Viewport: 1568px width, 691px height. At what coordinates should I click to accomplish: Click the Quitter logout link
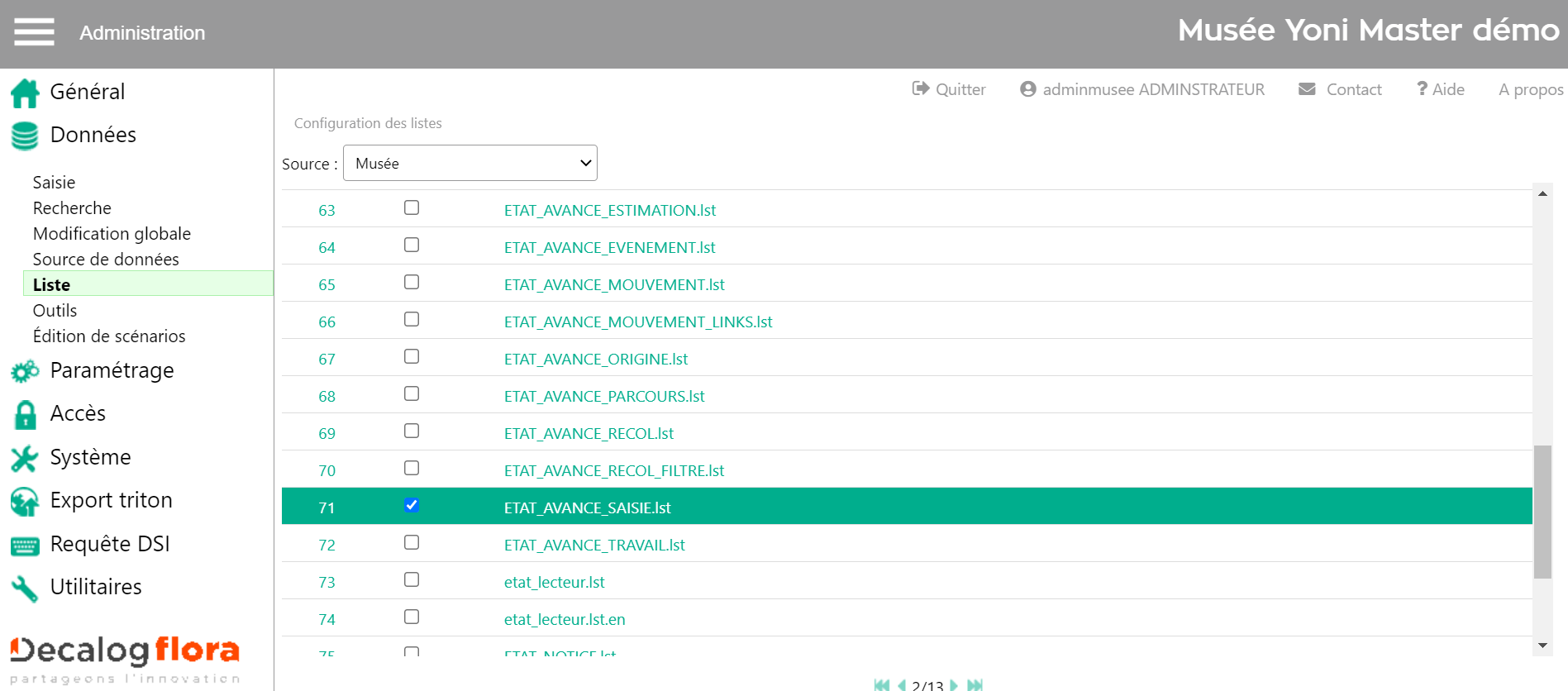tap(949, 89)
